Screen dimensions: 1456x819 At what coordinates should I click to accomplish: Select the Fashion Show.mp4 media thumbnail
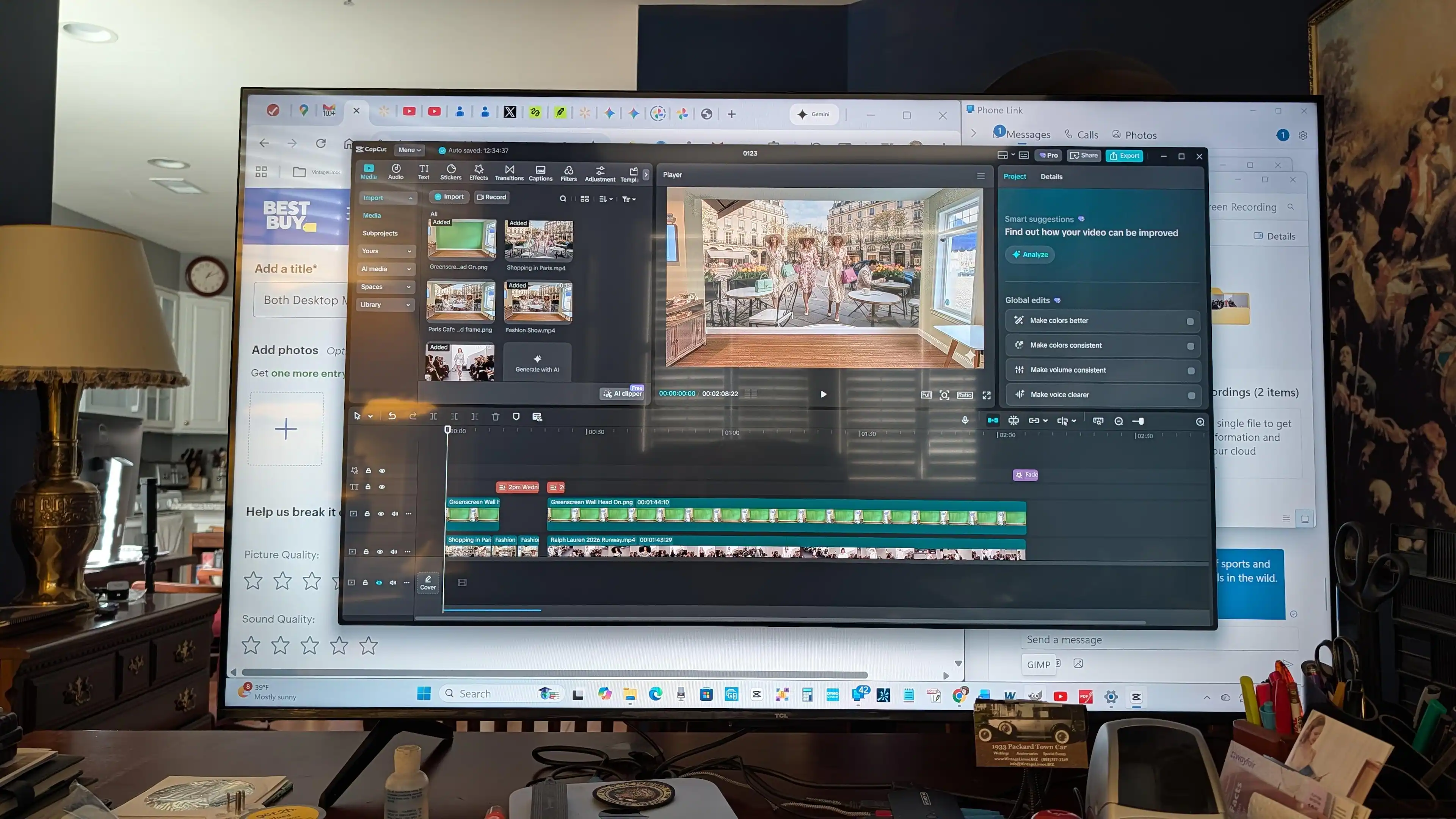click(x=538, y=302)
